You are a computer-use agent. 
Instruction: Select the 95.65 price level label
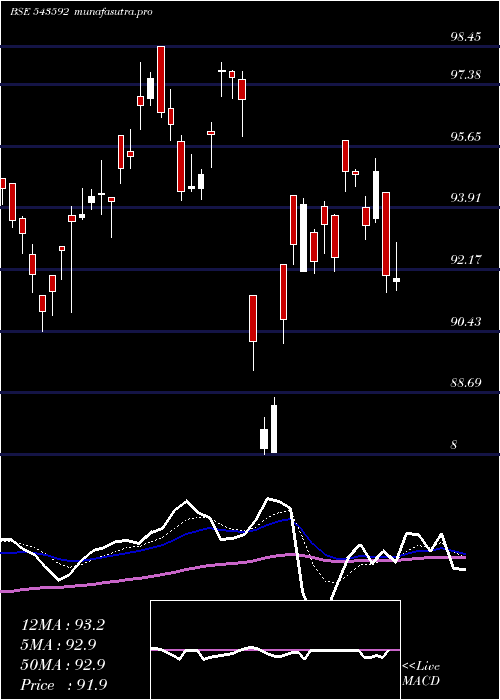pyautogui.click(x=465, y=137)
